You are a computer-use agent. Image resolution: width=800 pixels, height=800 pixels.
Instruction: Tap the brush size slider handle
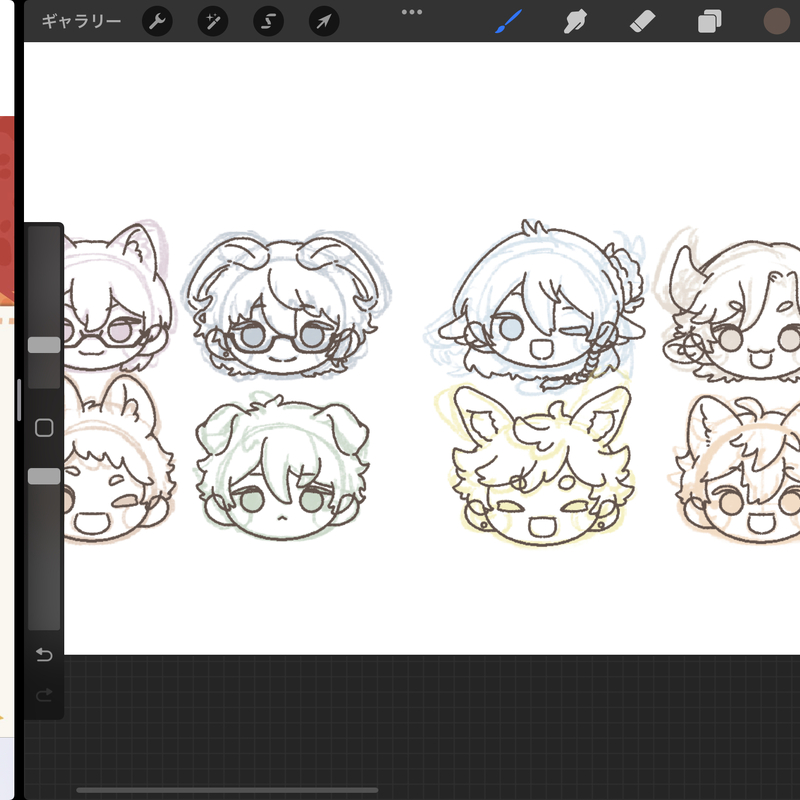[x=44, y=345]
